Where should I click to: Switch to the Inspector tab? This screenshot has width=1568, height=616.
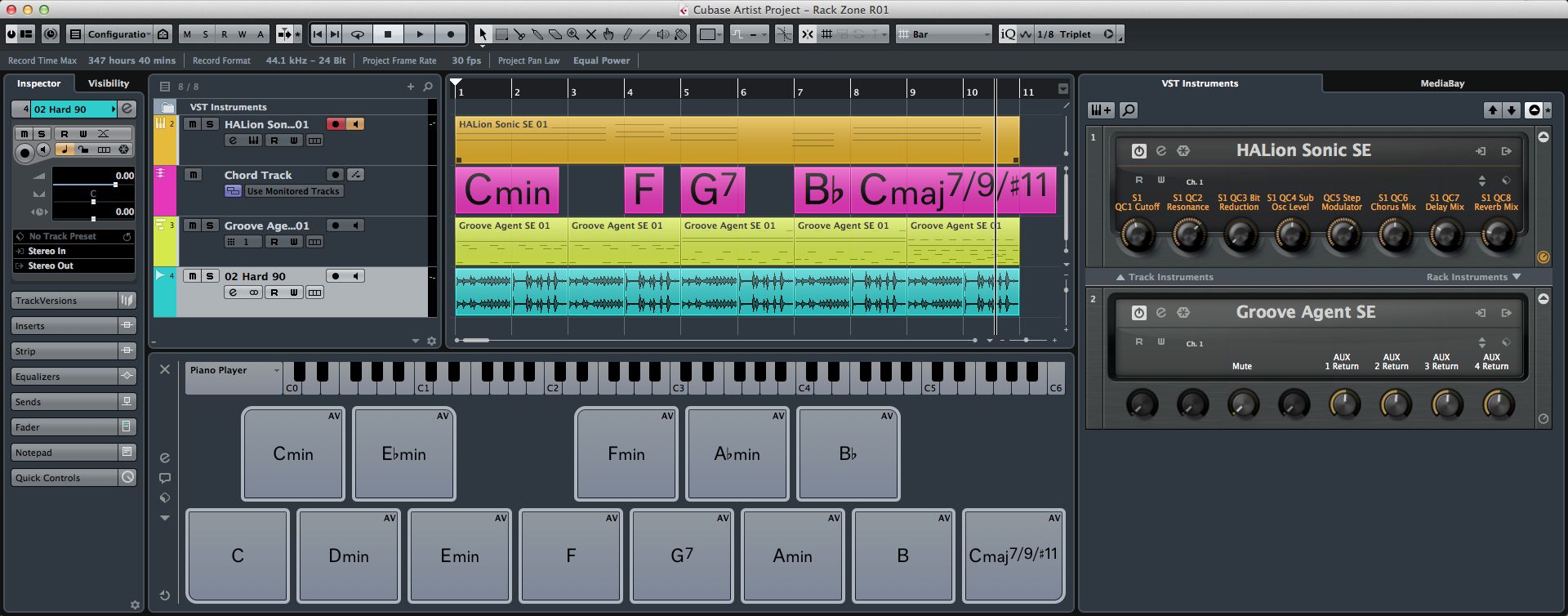point(39,83)
